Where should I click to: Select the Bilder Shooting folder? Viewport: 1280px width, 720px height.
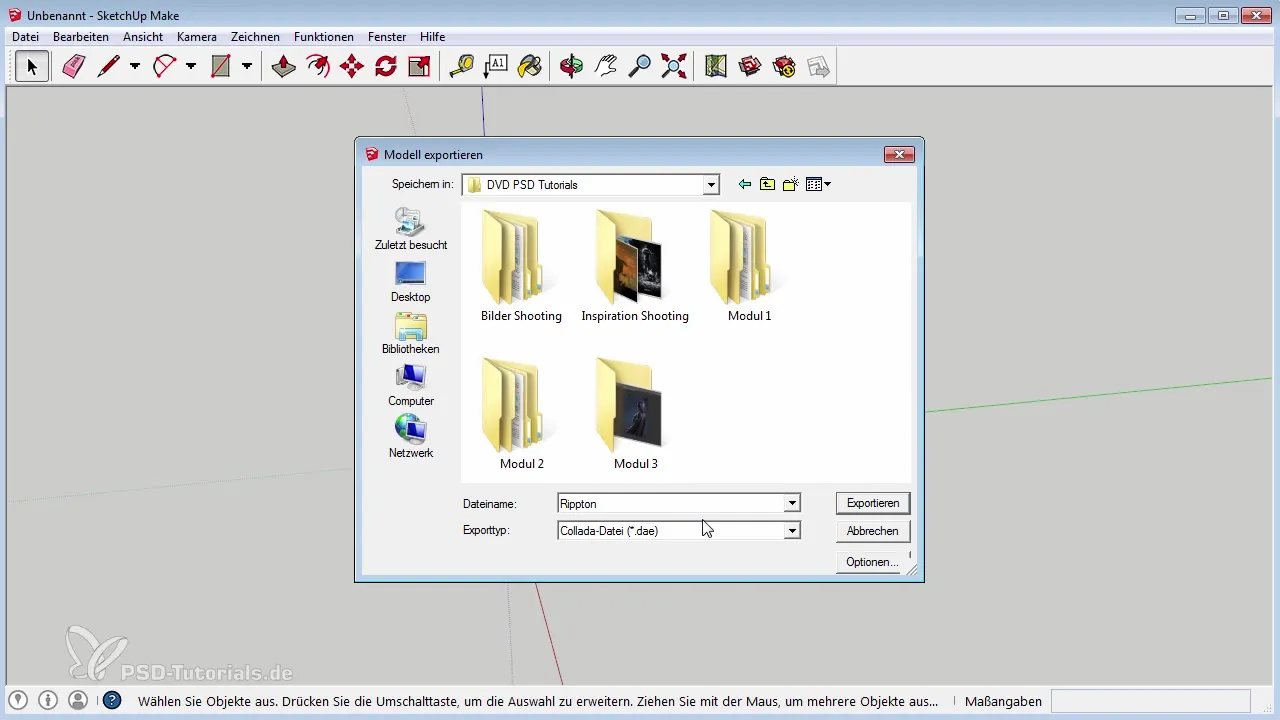(x=521, y=266)
